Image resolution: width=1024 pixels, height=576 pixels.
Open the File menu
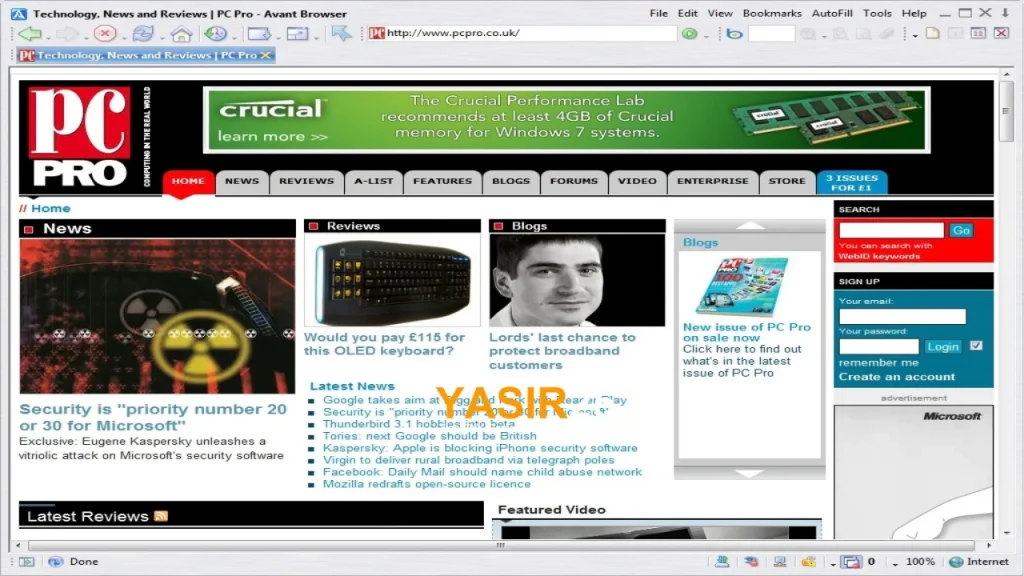658,13
